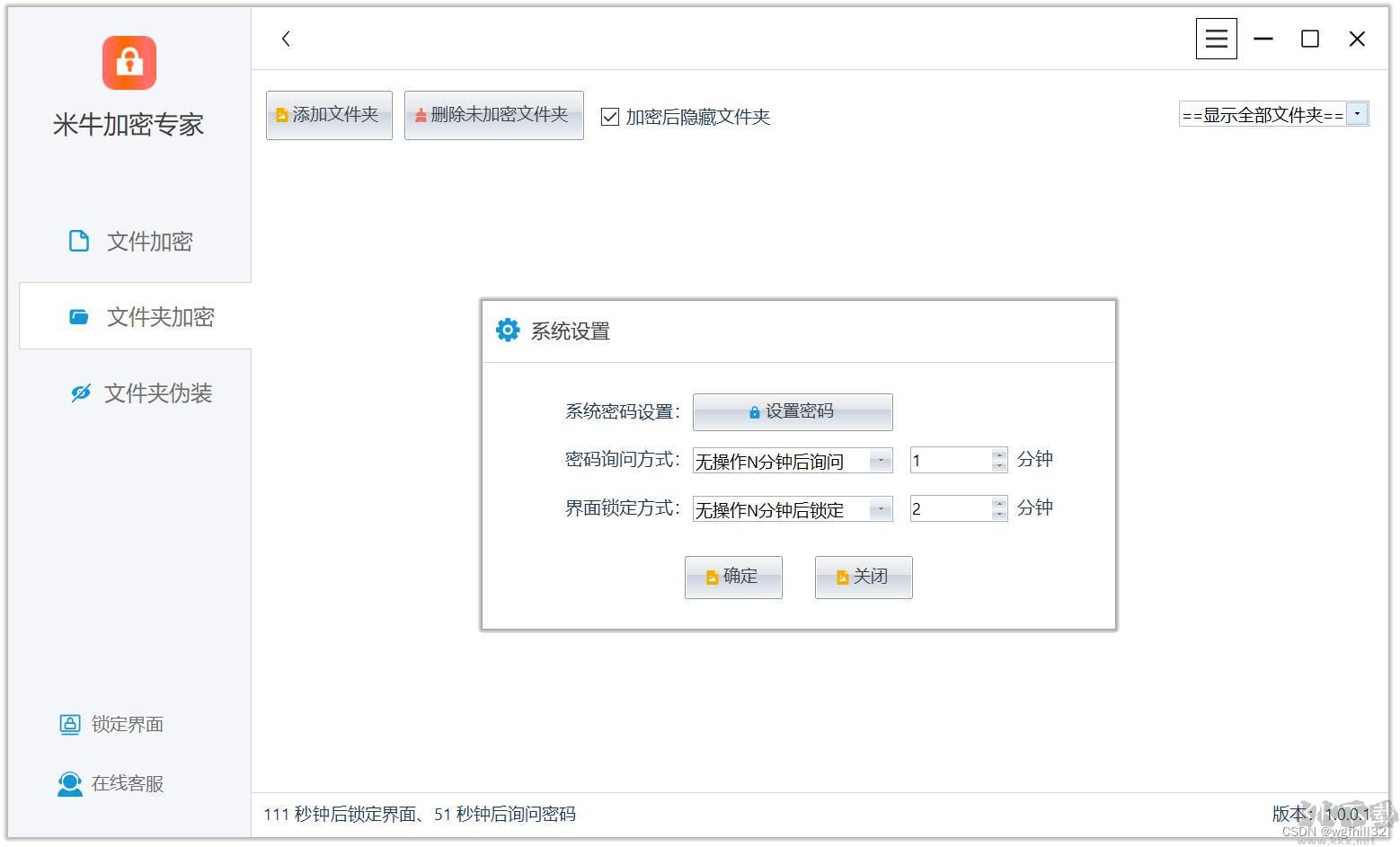Click the back arrow at top left

point(285,39)
